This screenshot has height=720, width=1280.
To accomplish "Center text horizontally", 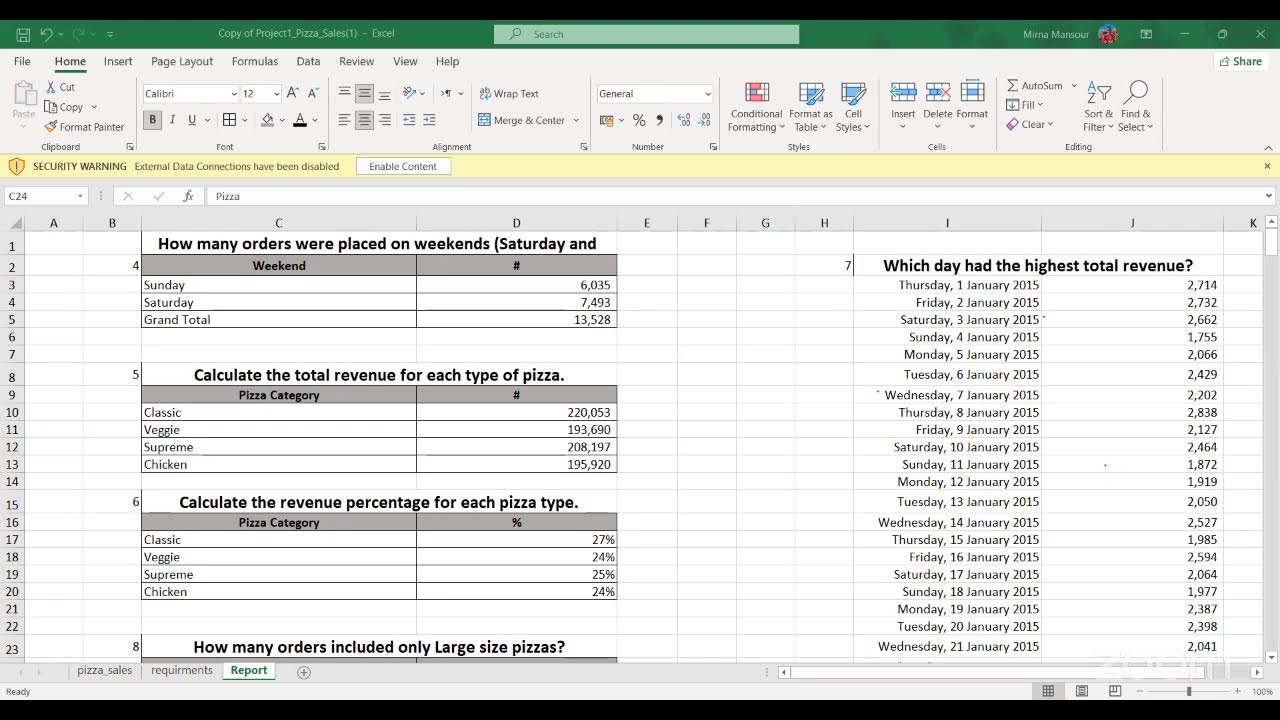I will (364, 120).
